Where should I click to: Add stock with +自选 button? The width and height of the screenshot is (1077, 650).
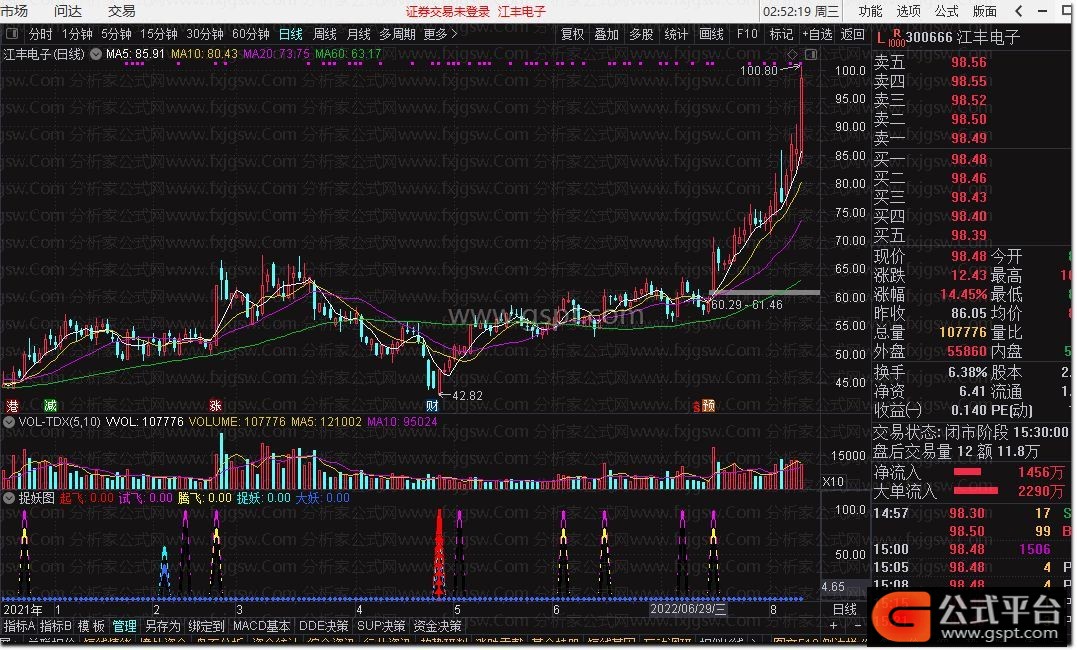[817, 34]
